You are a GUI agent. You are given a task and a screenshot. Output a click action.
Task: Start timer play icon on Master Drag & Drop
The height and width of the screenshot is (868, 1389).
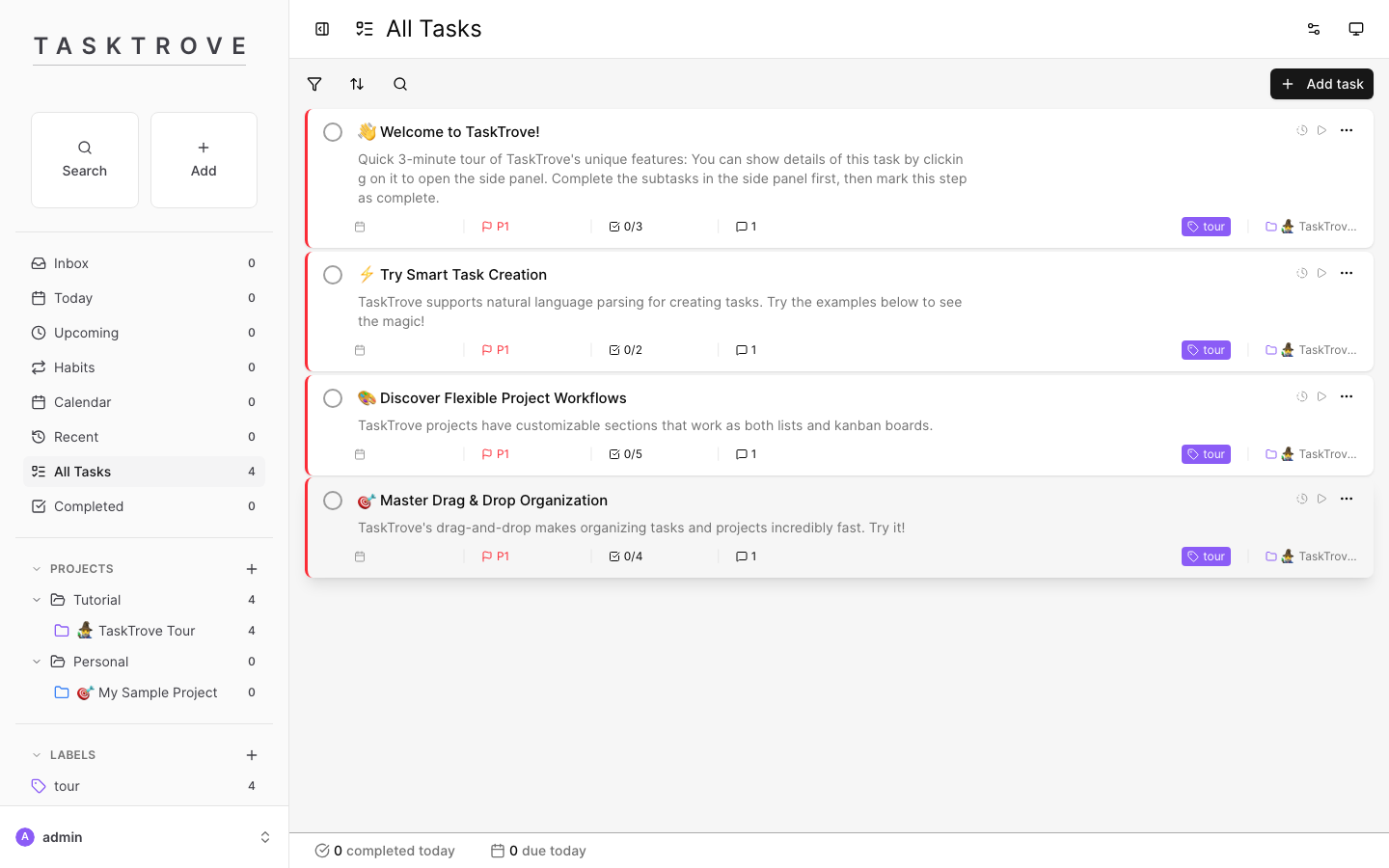(1322, 499)
